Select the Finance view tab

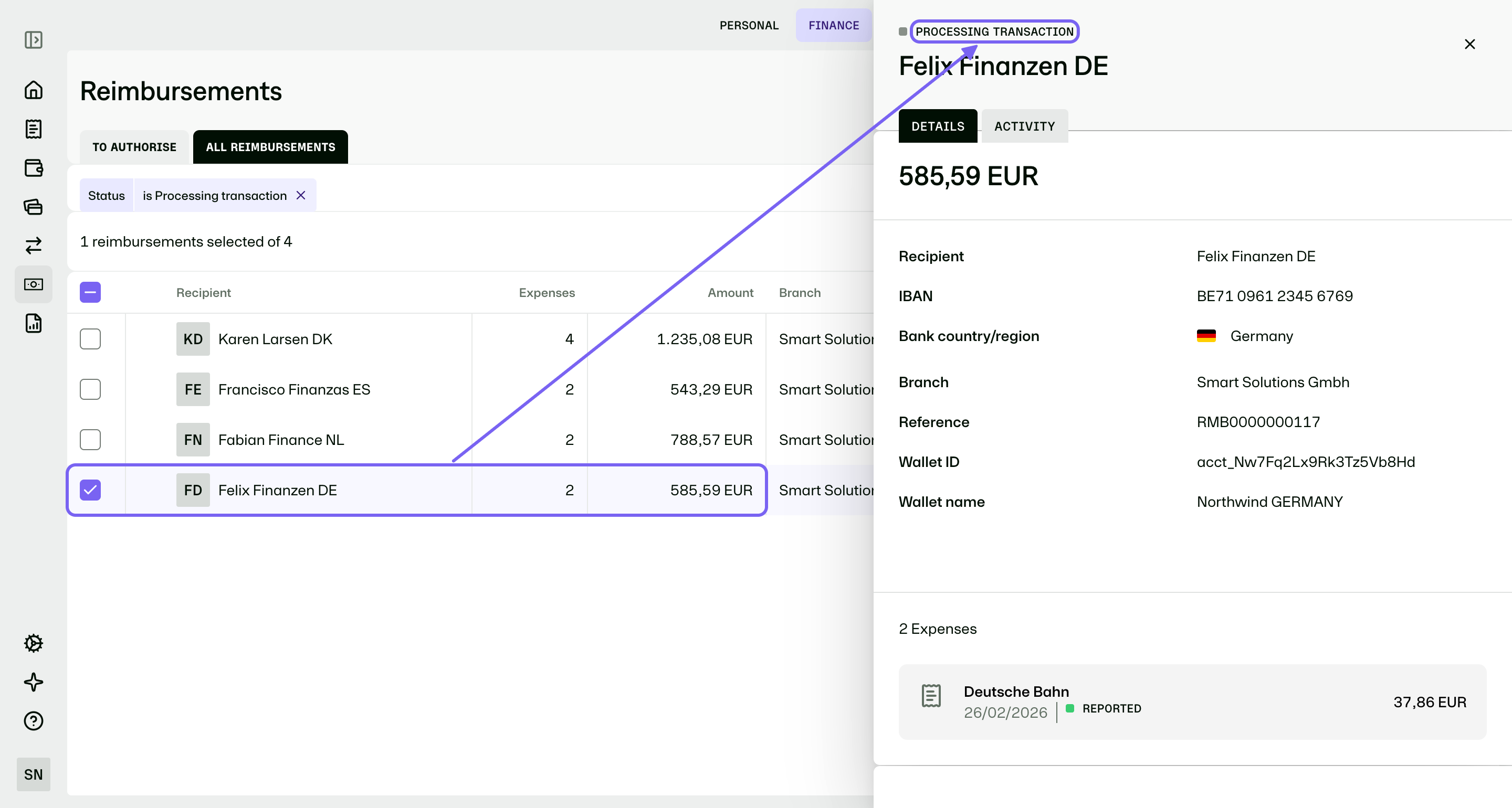[x=834, y=25]
